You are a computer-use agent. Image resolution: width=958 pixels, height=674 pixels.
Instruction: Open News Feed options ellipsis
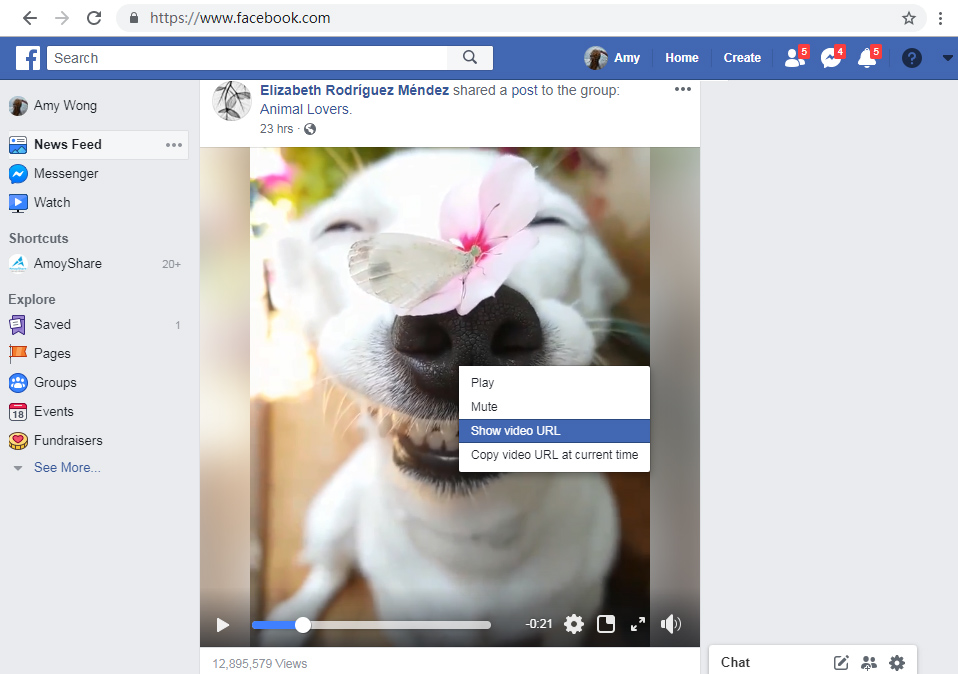click(x=174, y=145)
